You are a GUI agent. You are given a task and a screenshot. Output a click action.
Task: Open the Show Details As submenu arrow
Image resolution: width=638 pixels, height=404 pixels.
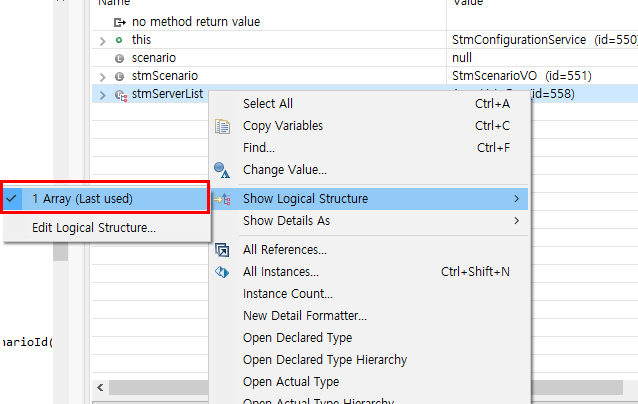(x=516, y=221)
